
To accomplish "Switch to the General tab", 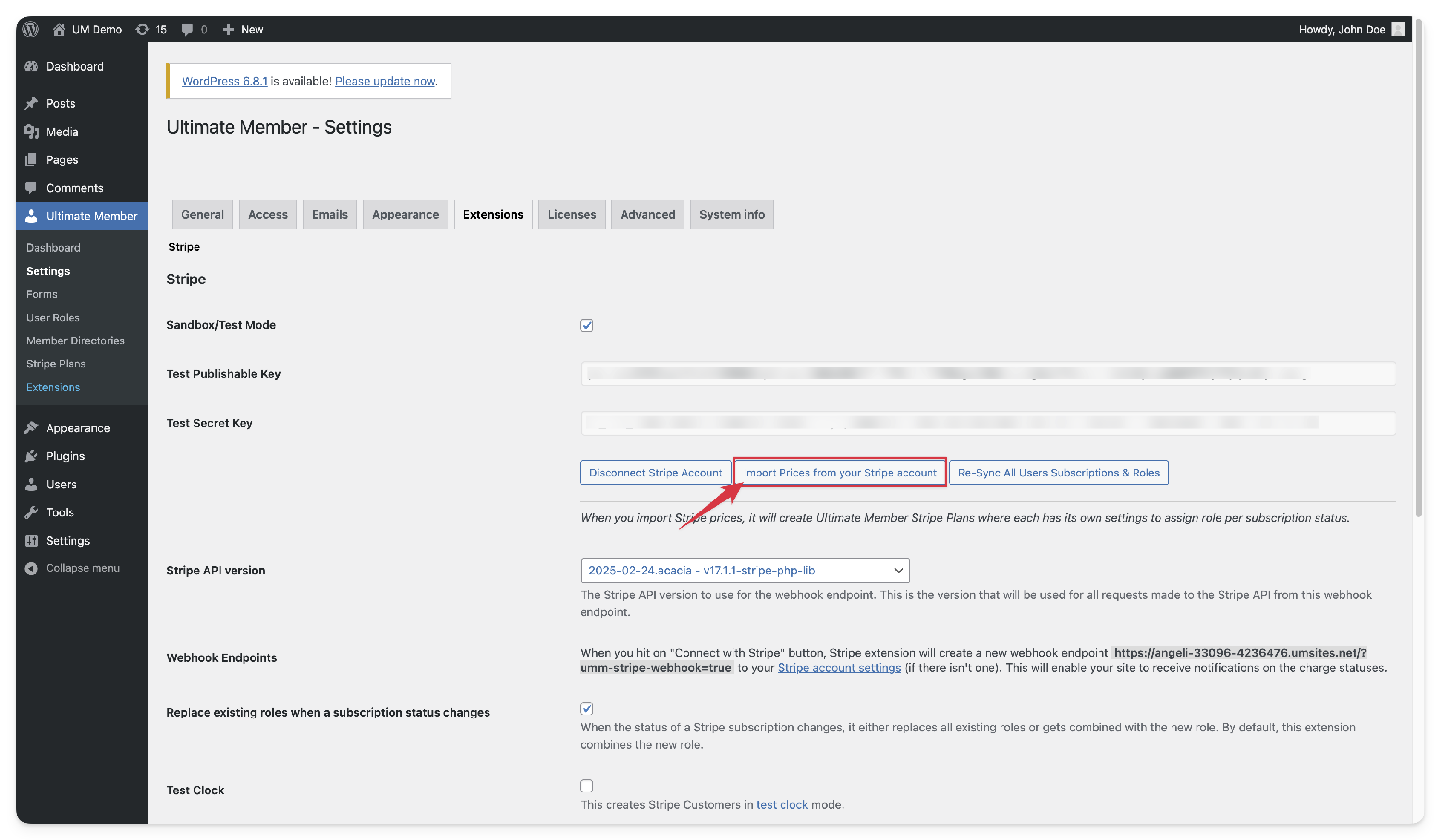I will (202, 214).
